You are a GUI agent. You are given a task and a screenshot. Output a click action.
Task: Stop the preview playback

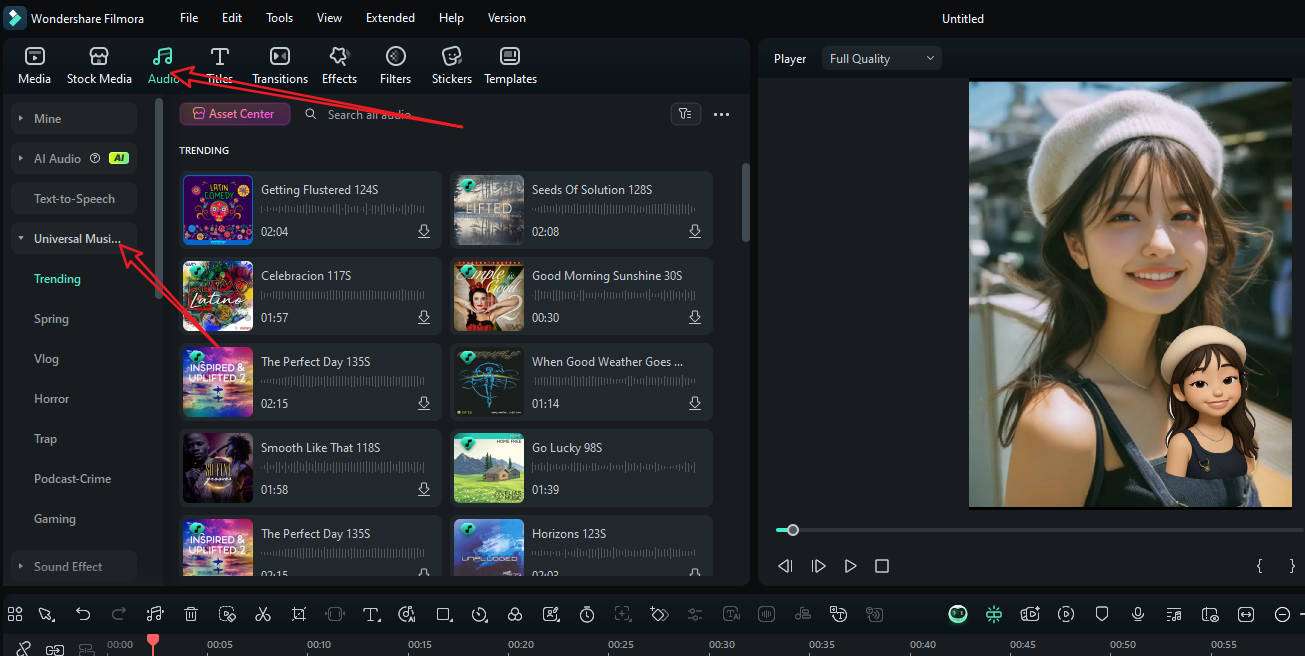coord(882,566)
